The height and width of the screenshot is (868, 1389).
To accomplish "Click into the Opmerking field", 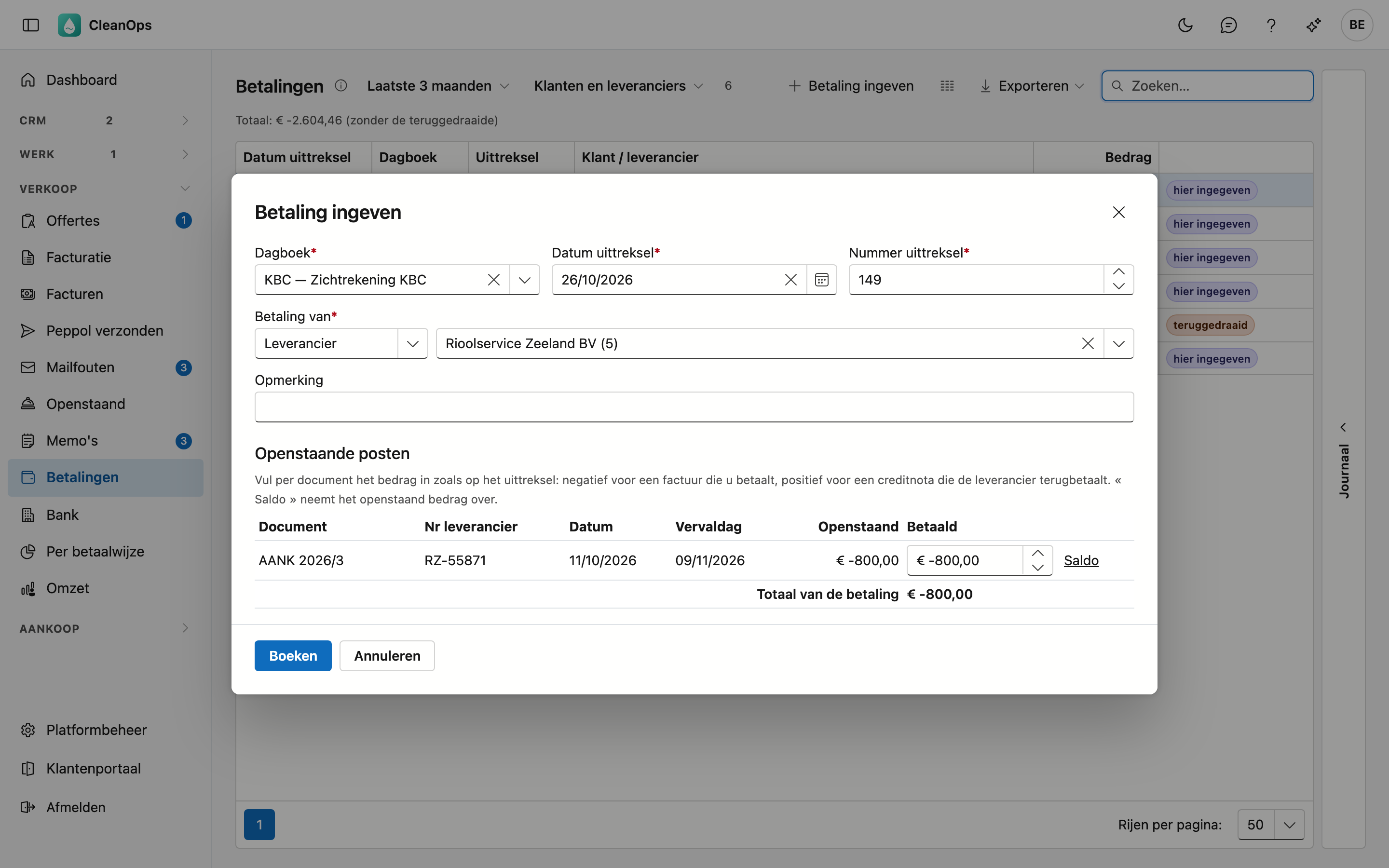I will (694, 407).
